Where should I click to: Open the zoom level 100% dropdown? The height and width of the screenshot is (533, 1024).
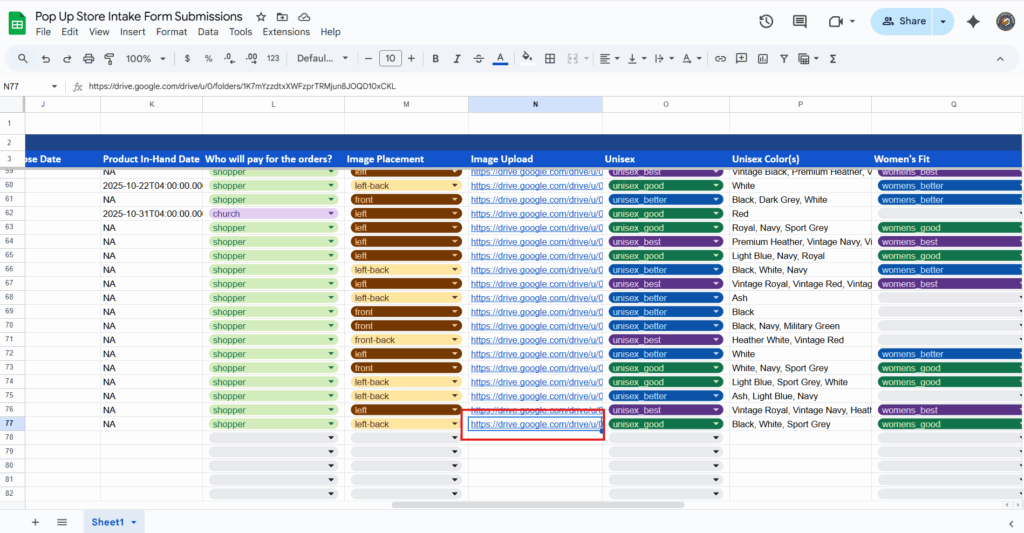pos(145,59)
